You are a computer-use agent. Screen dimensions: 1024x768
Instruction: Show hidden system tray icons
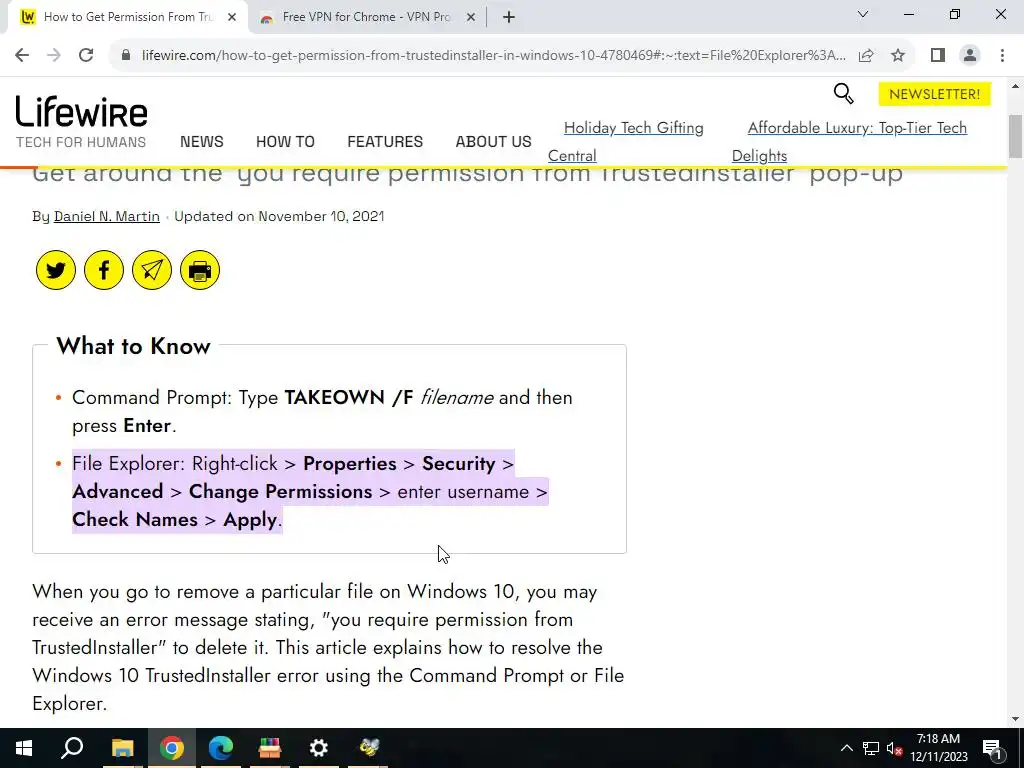pyautogui.click(x=846, y=748)
